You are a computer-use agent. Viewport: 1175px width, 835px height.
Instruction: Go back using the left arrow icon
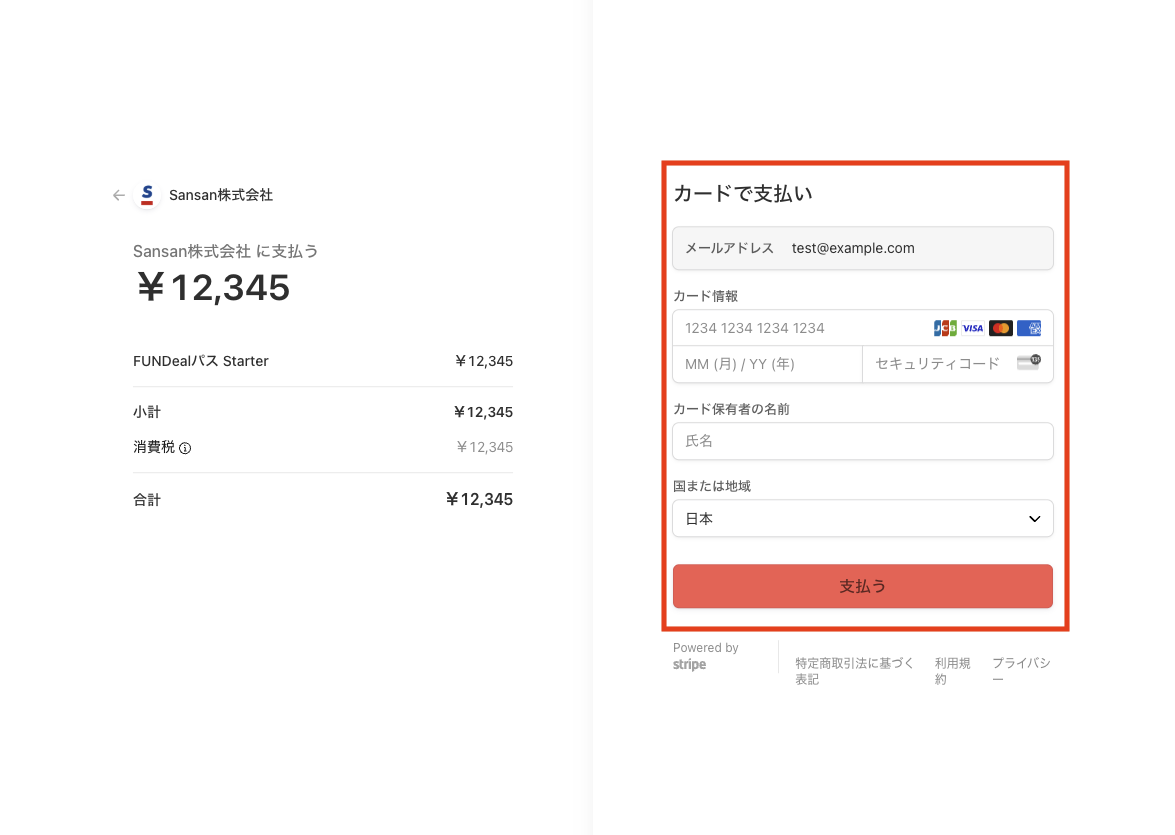[118, 195]
